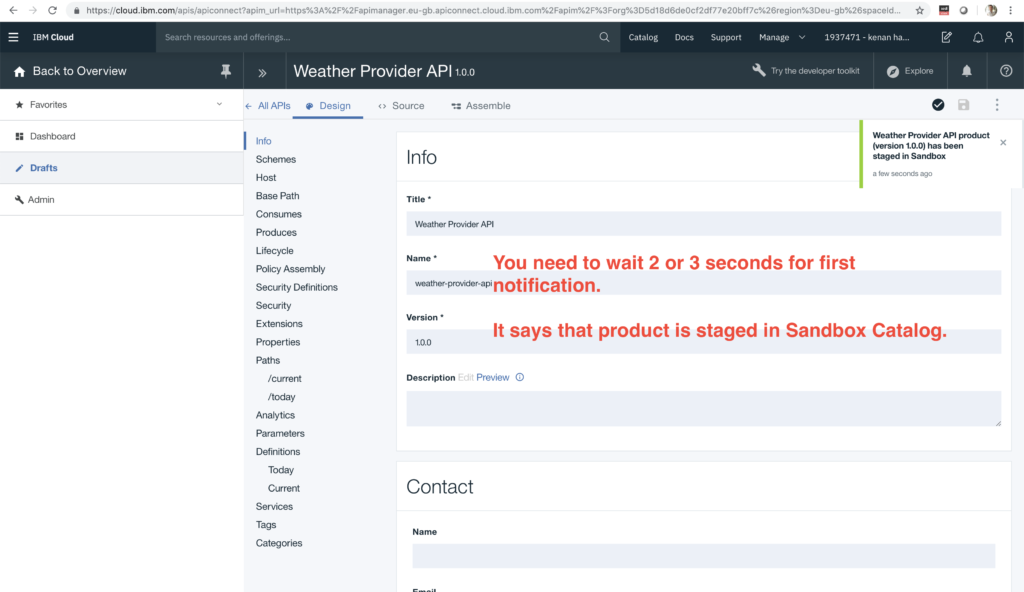1024x592 pixels.
Task: Select Info section in design navigation
Action: (263, 141)
